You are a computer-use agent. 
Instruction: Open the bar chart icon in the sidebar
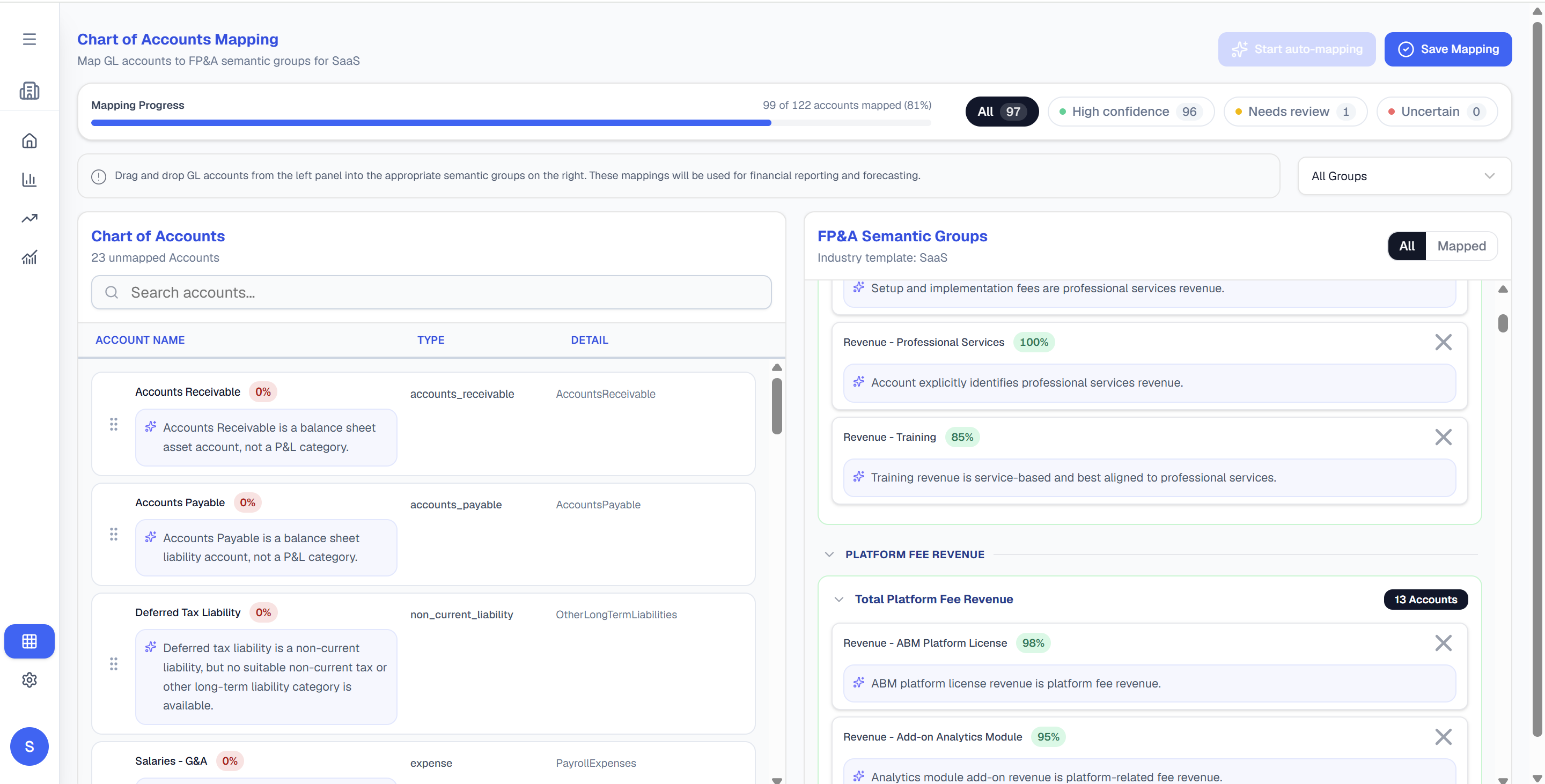click(x=30, y=179)
